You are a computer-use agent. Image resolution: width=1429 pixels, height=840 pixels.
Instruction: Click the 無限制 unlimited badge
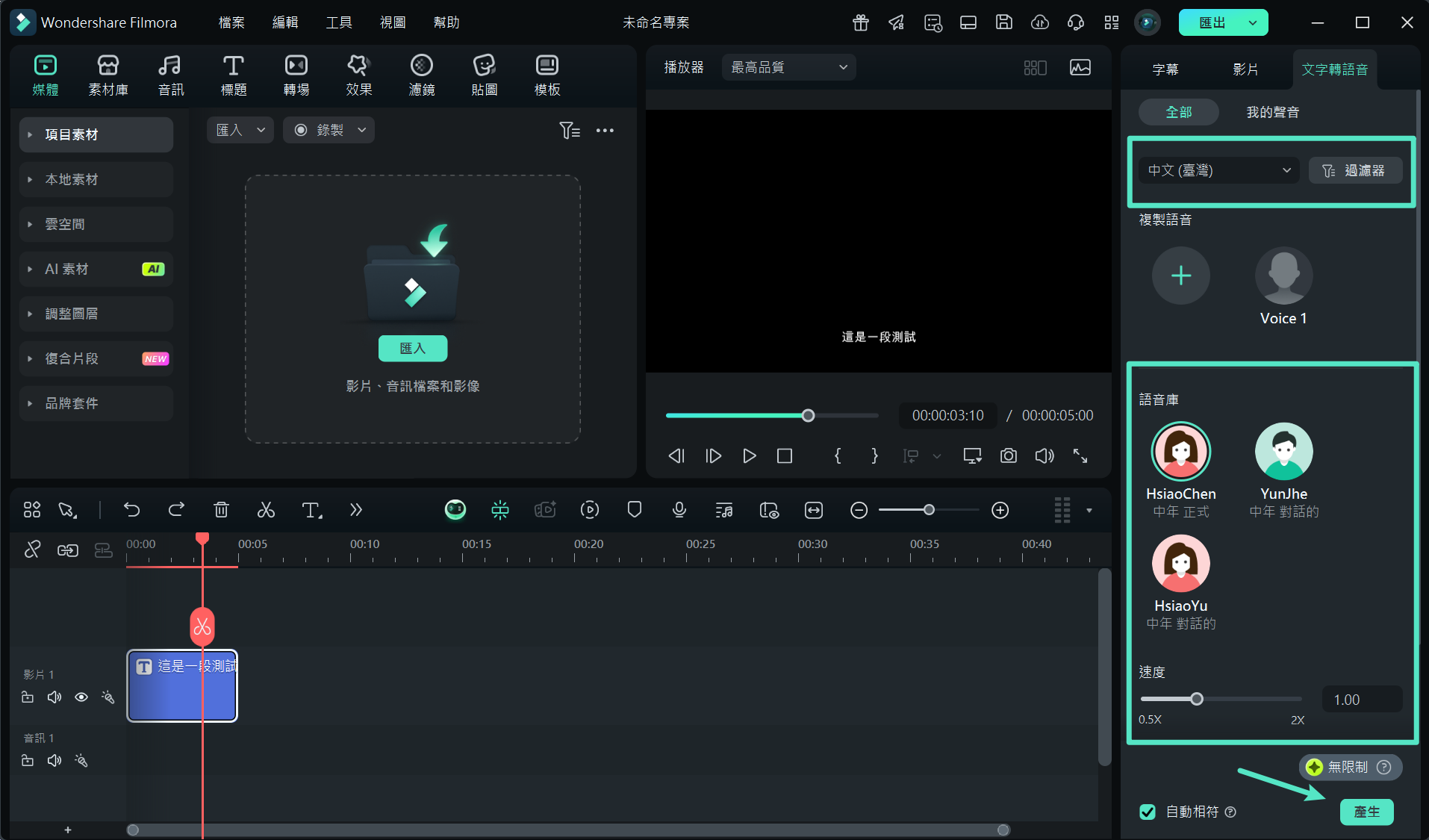coord(1350,767)
